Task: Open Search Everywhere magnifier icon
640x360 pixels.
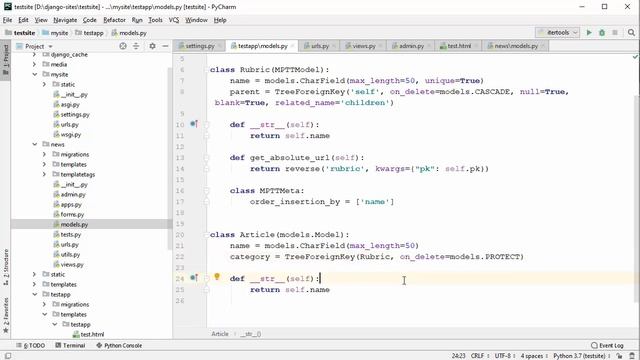Action: [x=631, y=33]
